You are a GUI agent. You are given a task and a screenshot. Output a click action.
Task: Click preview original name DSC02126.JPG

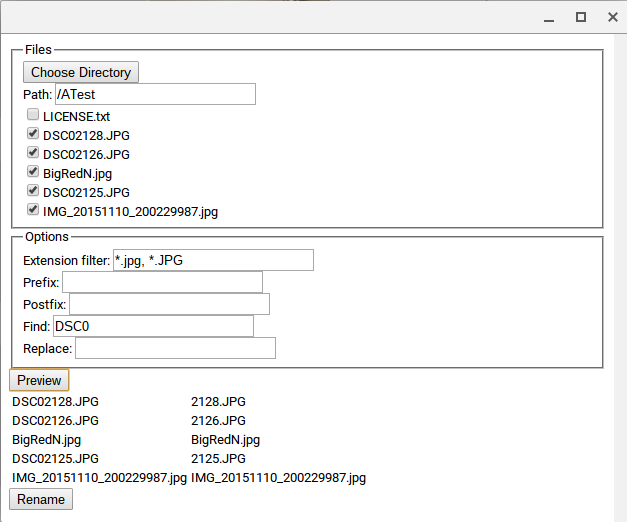click(55, 421)
